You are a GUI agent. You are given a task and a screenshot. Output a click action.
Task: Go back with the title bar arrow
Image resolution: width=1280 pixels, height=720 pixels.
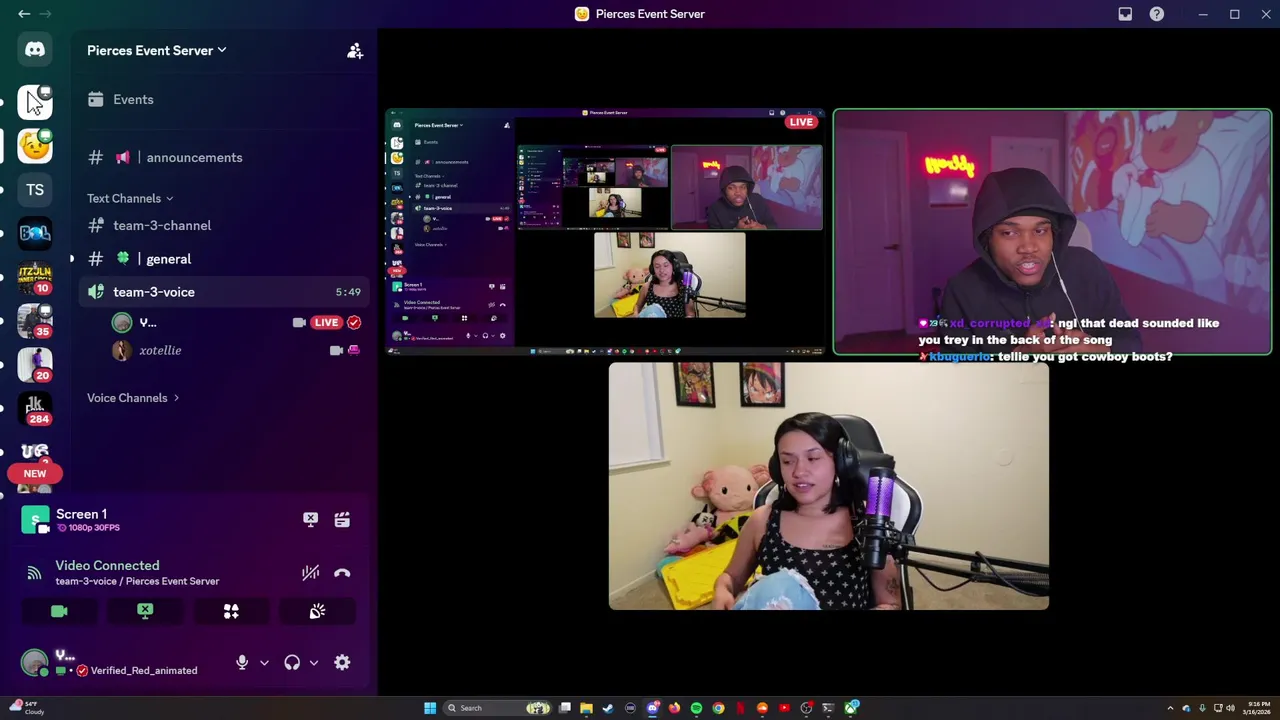tap(24, 14)
